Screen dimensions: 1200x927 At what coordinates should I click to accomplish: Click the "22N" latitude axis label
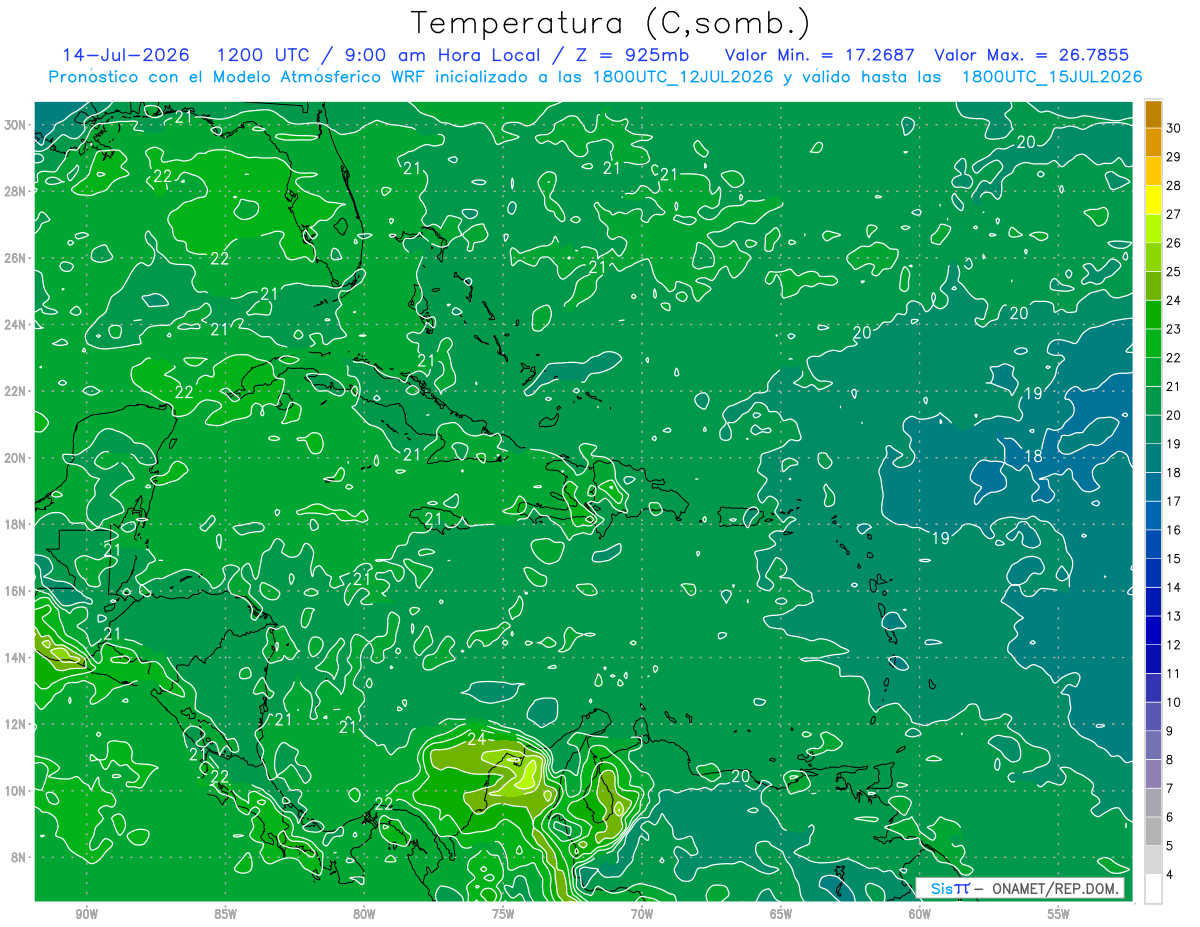[15, 391]
